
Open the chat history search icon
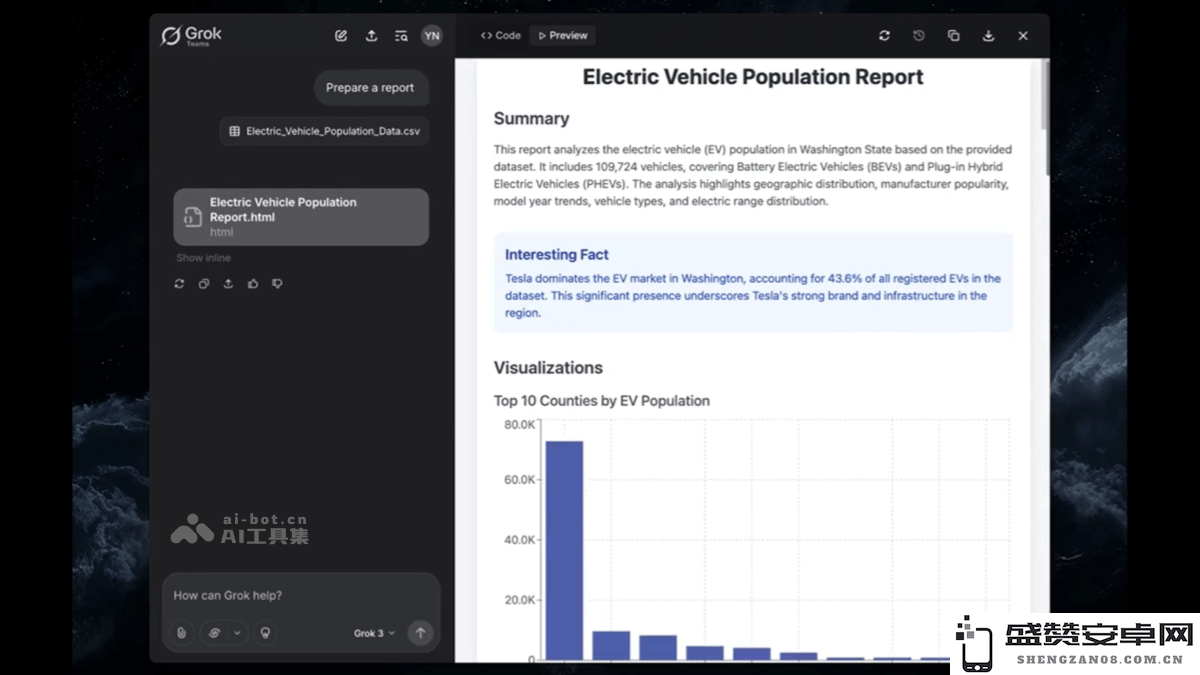(x=401, y=36)
